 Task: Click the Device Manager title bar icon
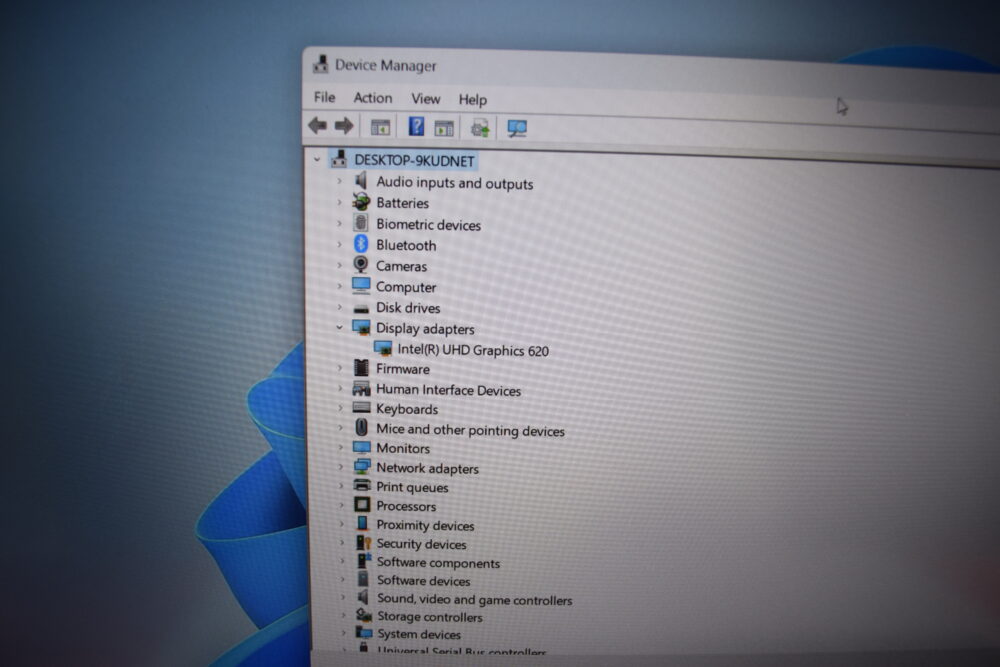[321, 64]
